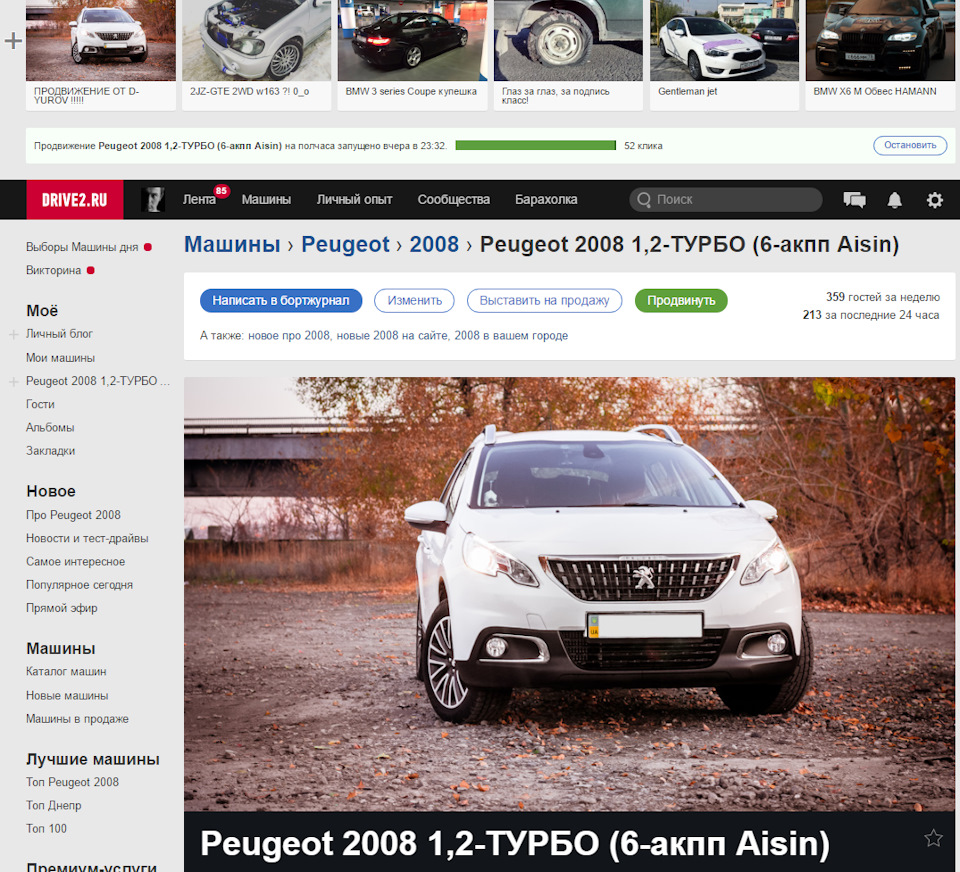The width and height of the screenshot is (960, 872).
Task: Click 2008 in the breadcrumb
Action: (434, 244)
